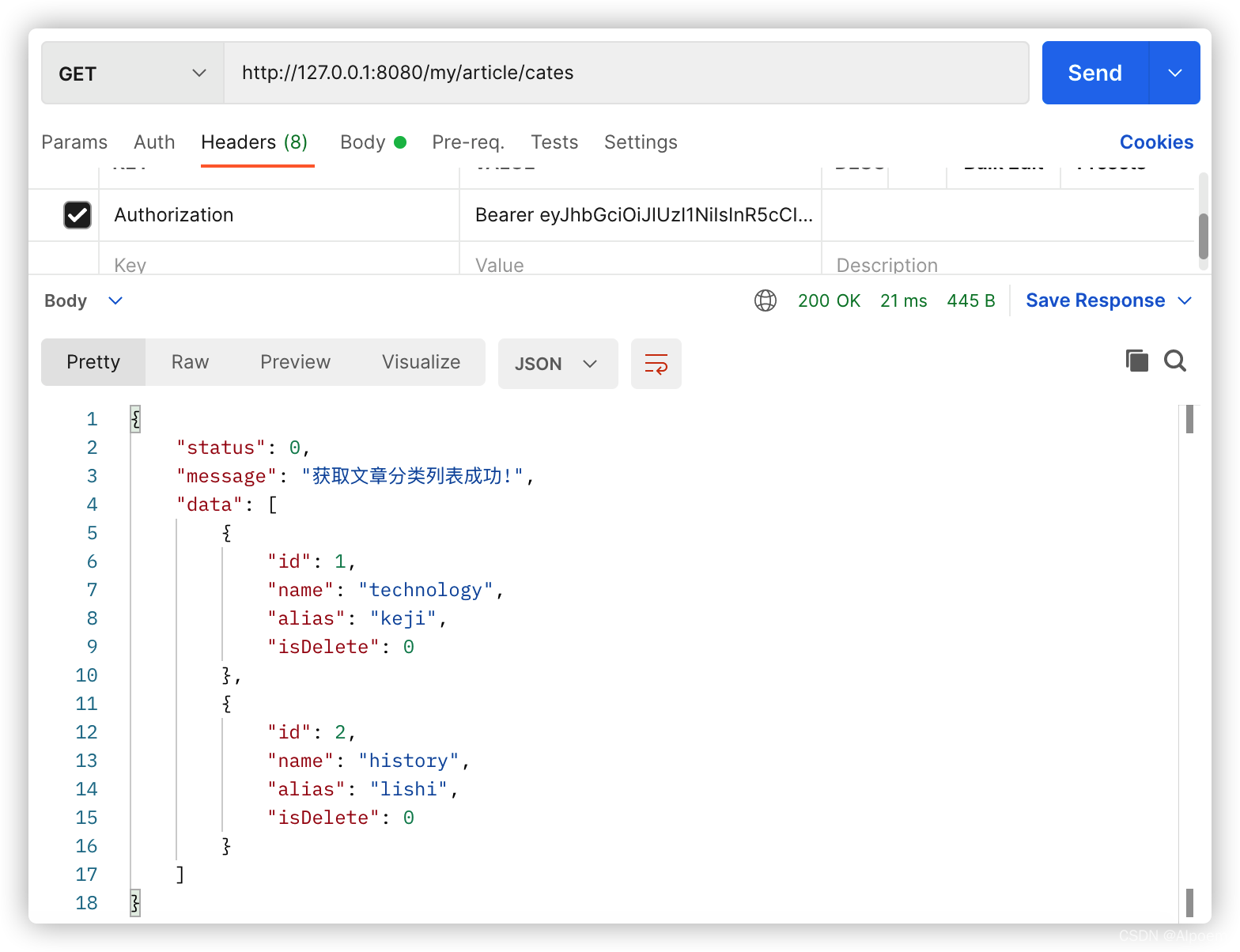
Task: Open the GET method dropdown
Action: point(132,74)
